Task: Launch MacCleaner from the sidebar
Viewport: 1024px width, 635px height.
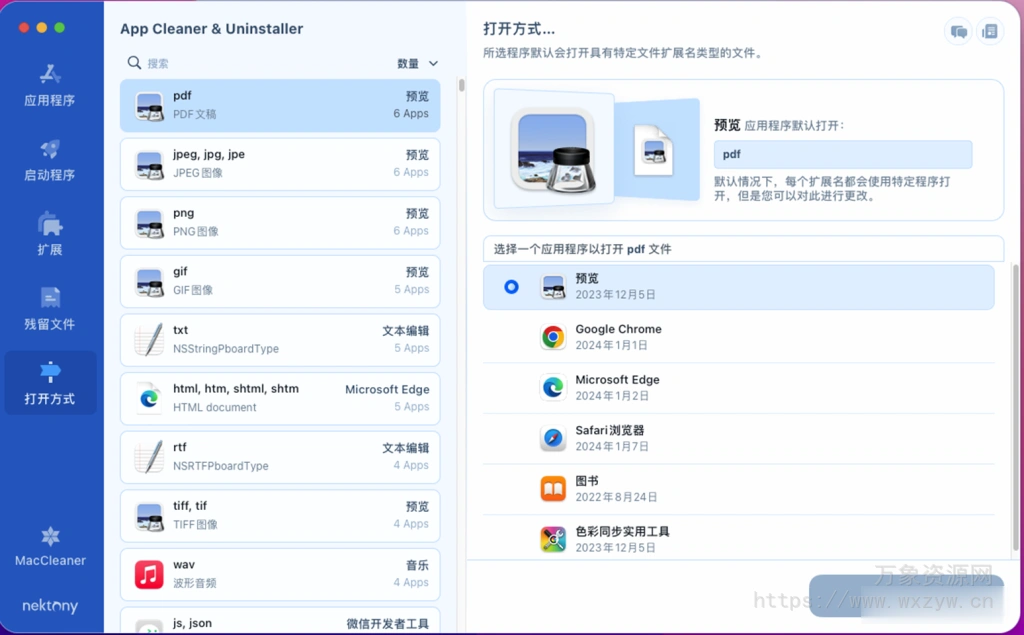Action: click(50, 547)
